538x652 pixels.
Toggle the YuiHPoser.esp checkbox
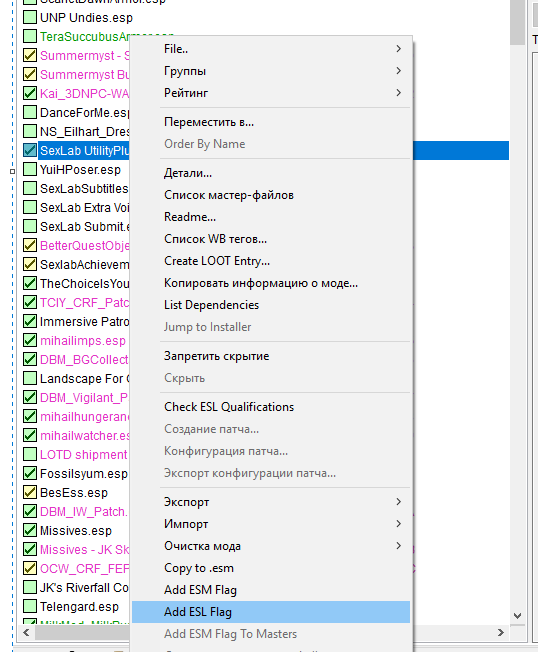(30, 169)
